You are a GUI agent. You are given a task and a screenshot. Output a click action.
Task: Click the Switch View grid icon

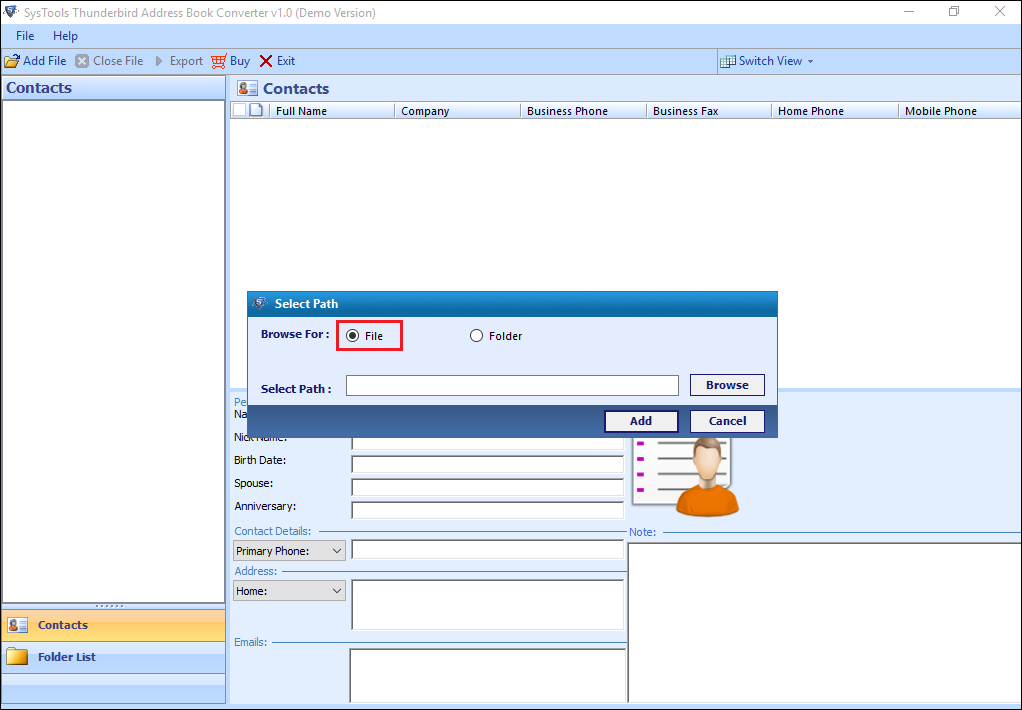coord(728,61)
